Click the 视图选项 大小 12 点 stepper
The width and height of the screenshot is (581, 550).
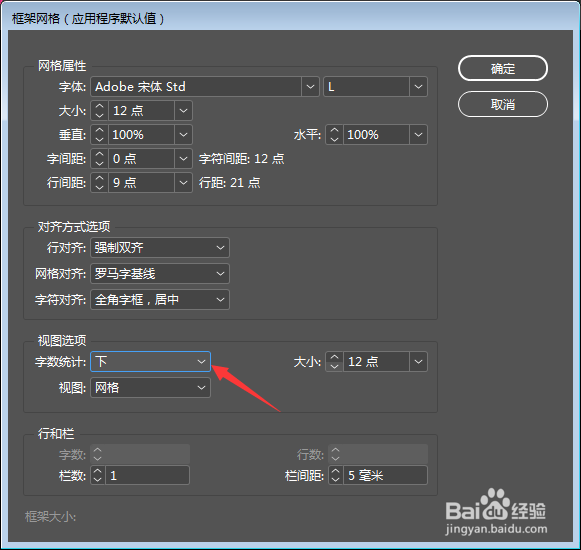pos(334,361)
